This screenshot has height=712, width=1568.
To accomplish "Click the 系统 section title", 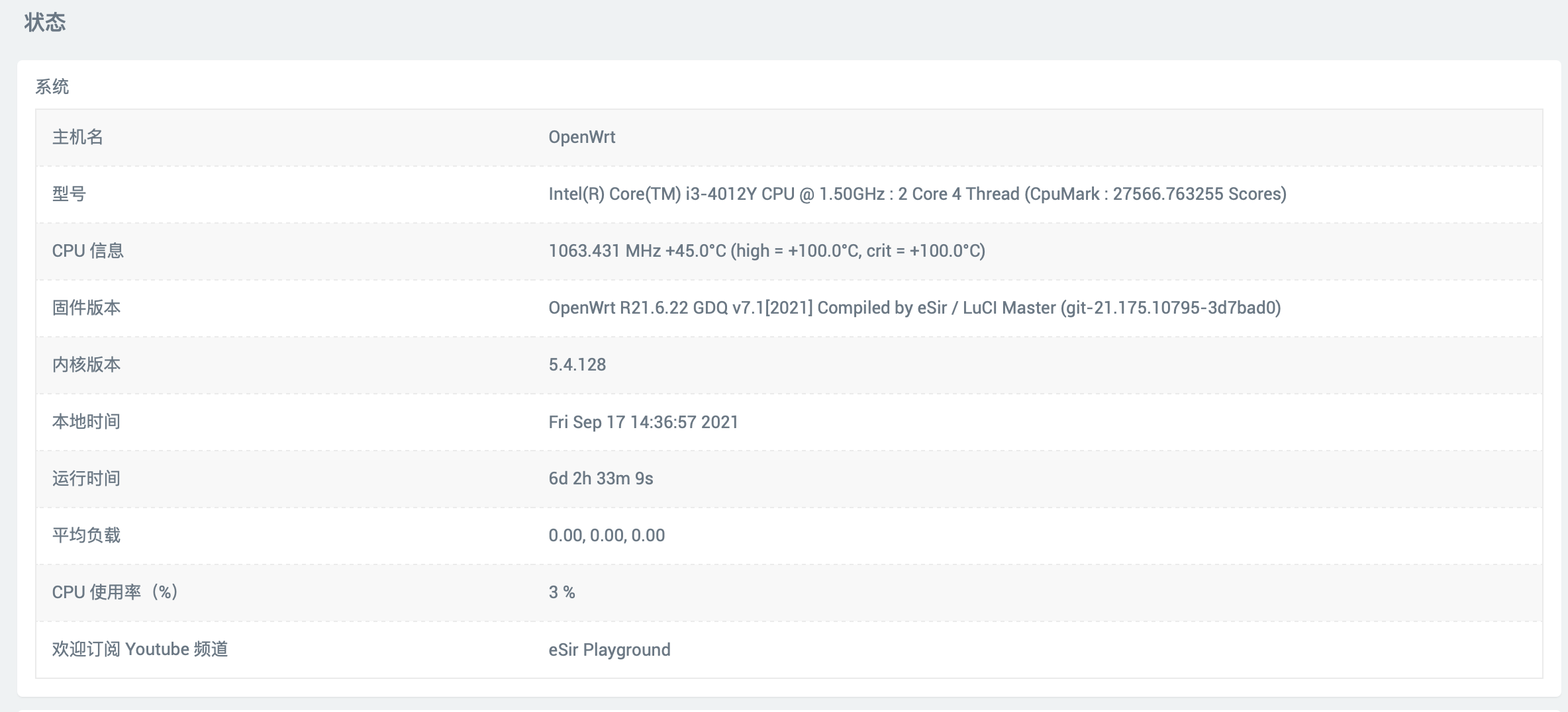I will [52, 87].
